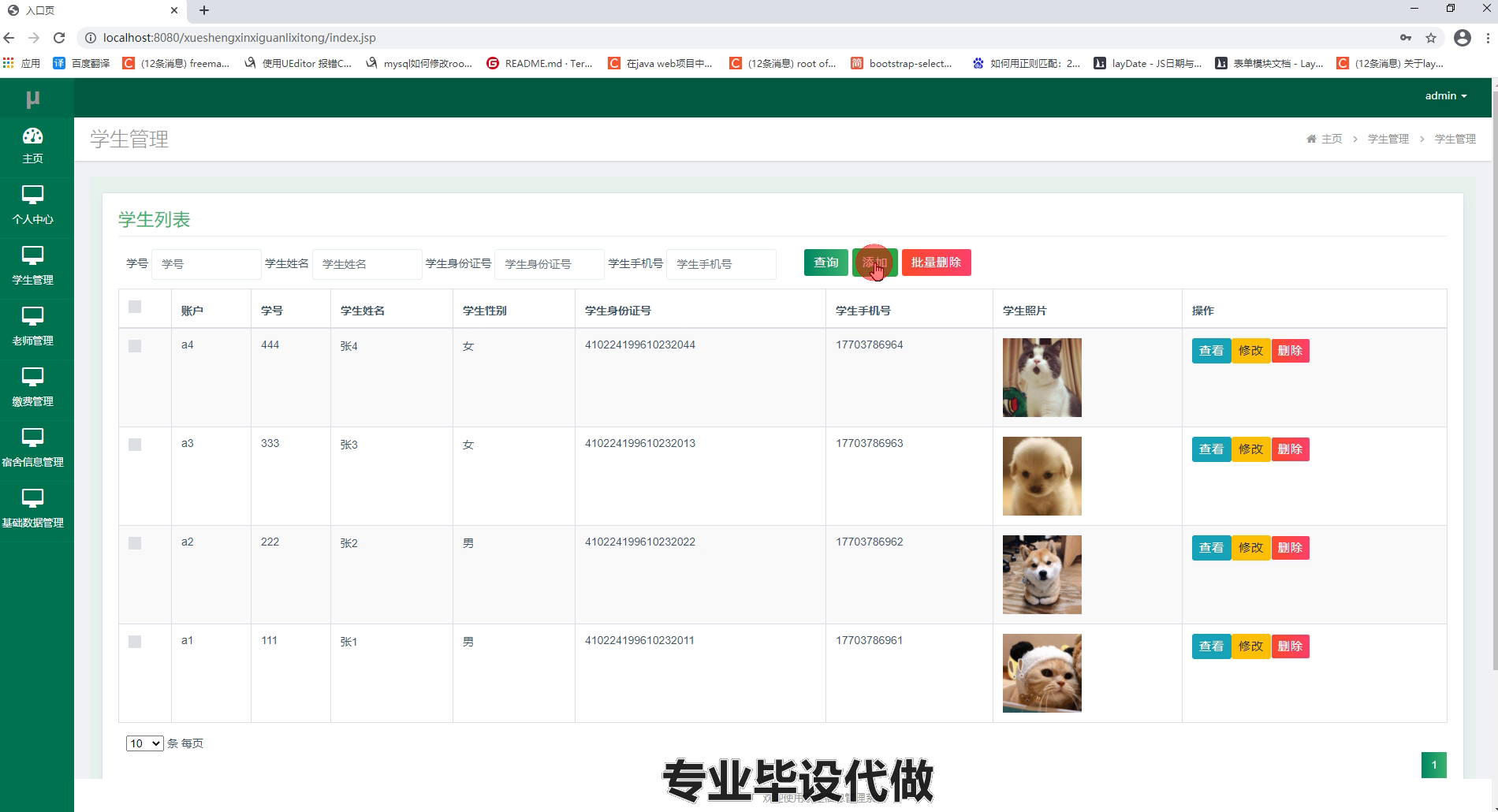Click page number 1 in pagination

click(x=1434, y=765)
